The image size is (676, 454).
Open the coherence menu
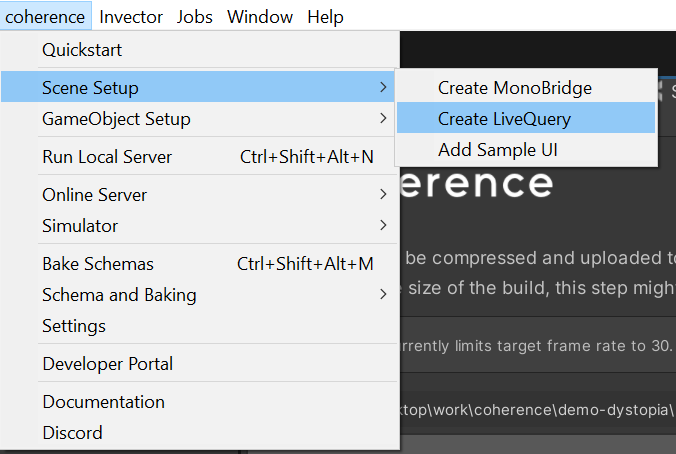click(45, 17)
